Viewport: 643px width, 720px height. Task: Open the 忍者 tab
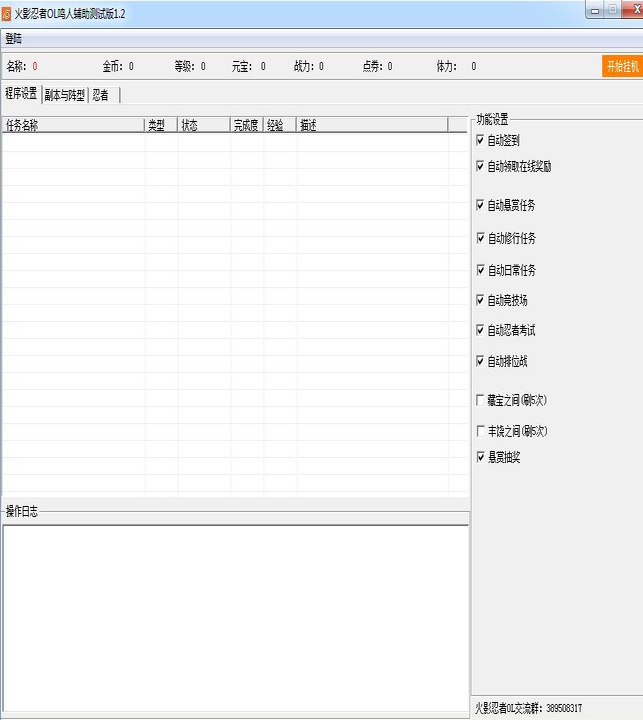pos(101,95)
